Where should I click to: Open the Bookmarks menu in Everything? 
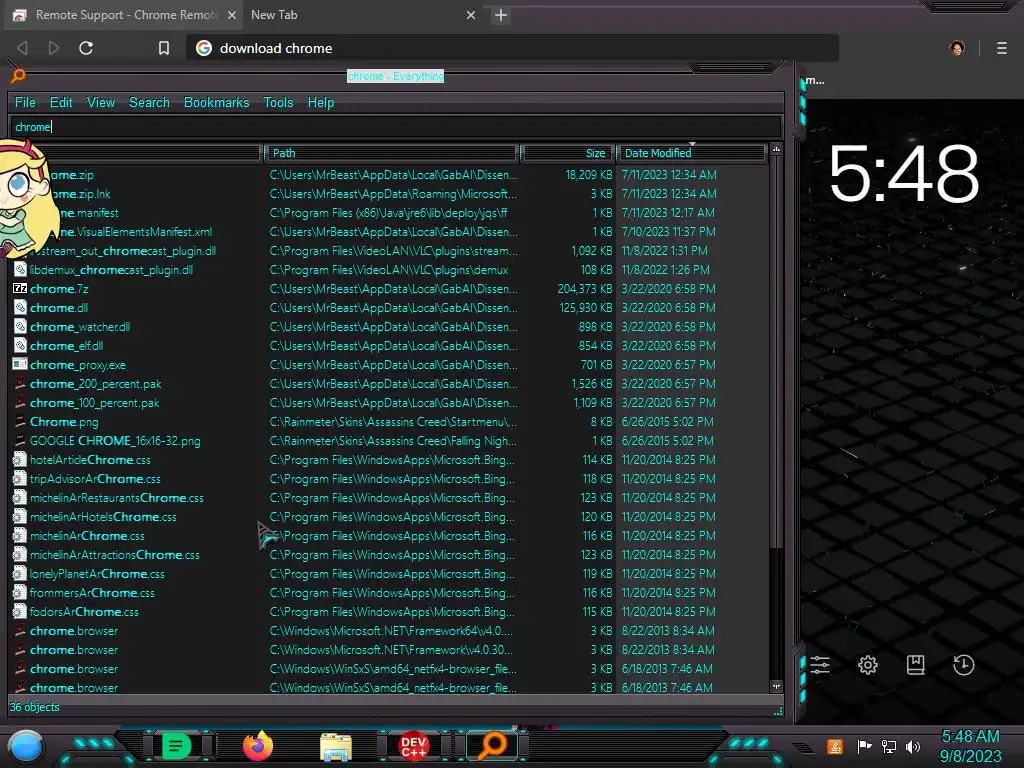click(x=216, y=103)
